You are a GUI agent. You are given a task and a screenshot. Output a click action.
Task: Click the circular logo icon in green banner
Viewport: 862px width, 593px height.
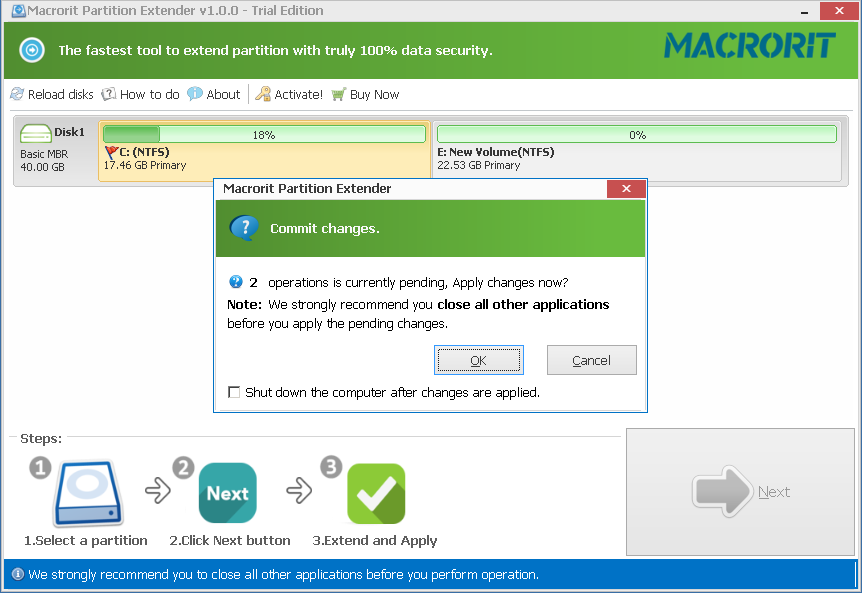click(x=32, y=50)
